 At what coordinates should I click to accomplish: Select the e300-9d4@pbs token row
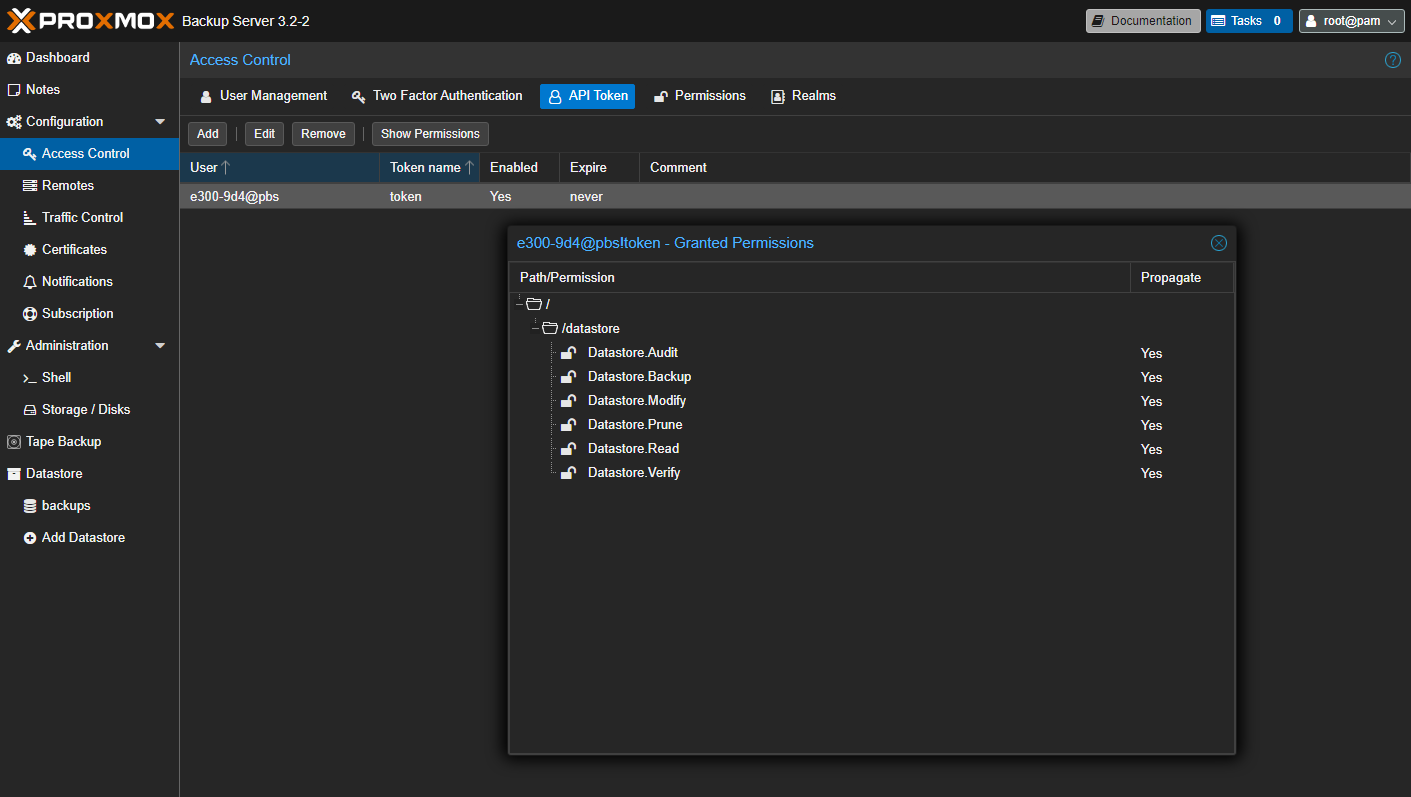click(x=795, y=197)
